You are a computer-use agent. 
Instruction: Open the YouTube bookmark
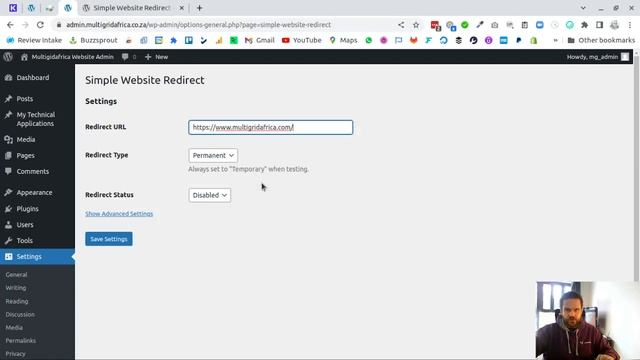302,40
